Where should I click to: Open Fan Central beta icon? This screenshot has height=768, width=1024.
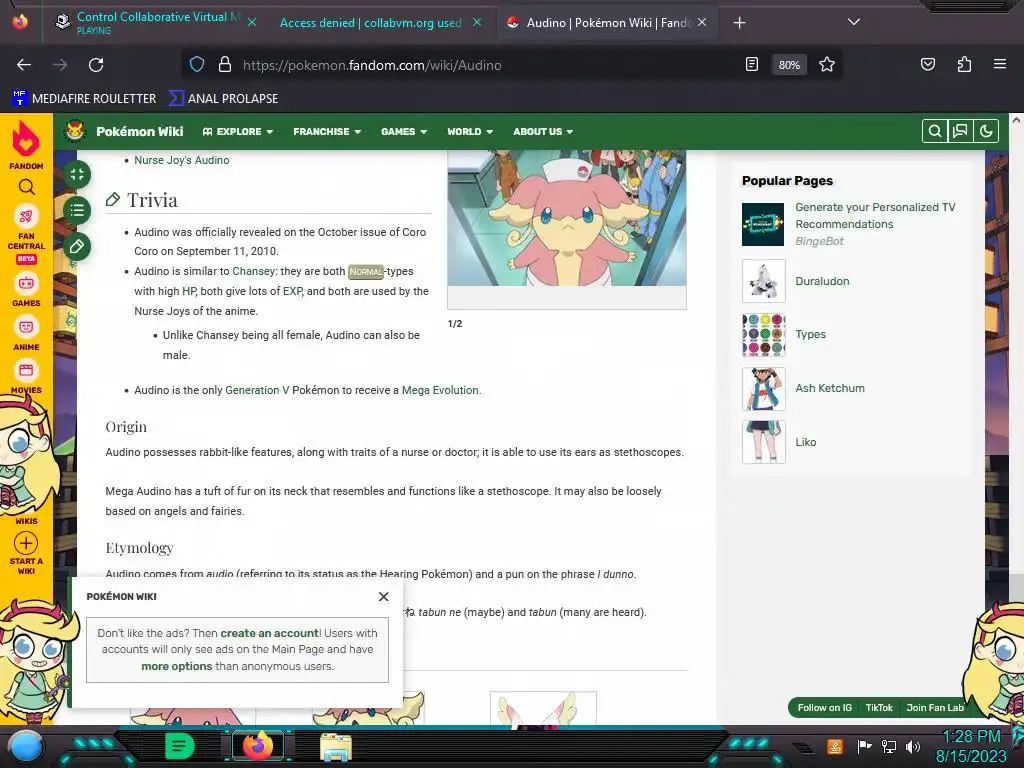(x=26, y=216)
